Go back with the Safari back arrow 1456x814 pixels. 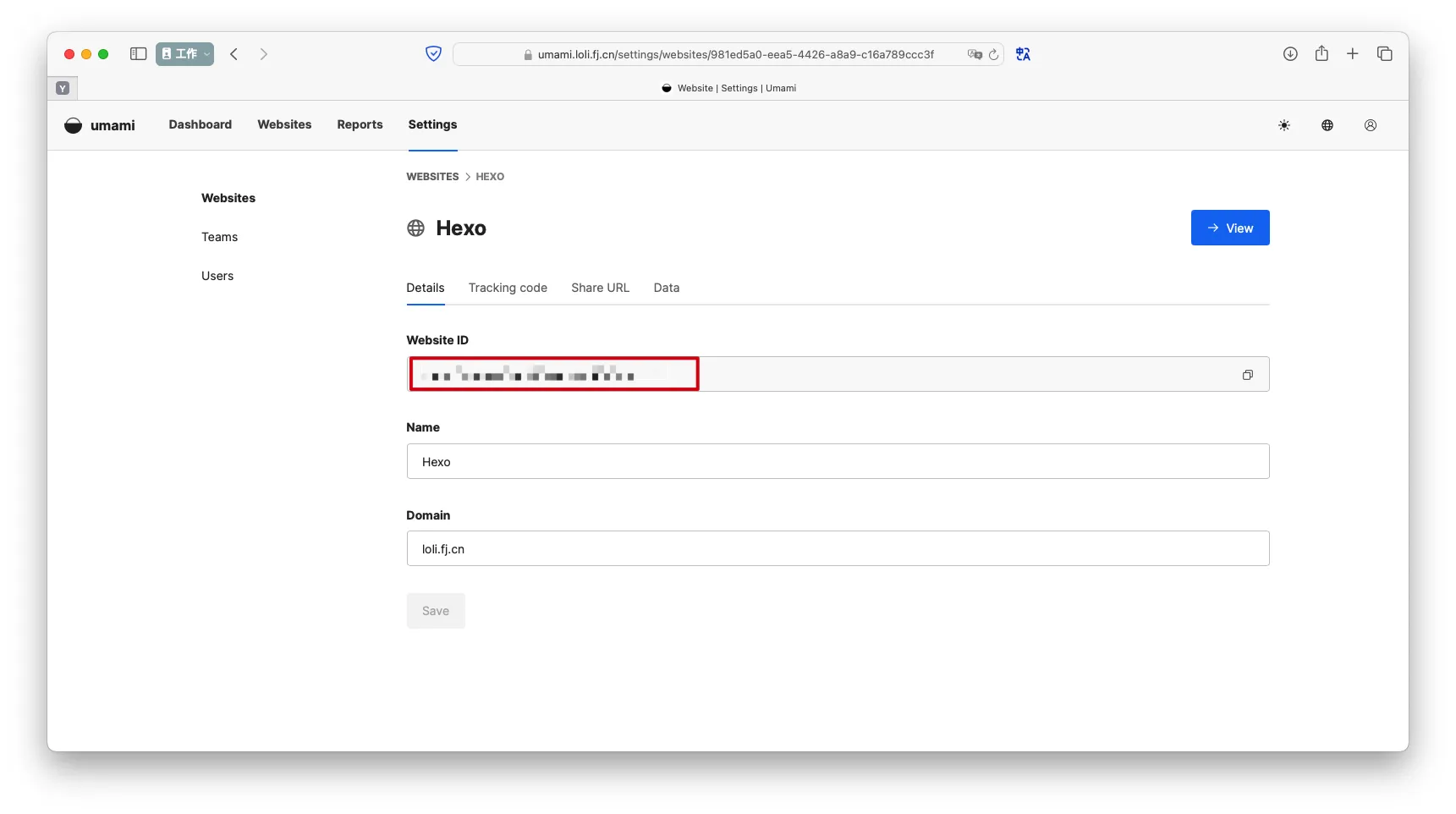tap(234, 54)
